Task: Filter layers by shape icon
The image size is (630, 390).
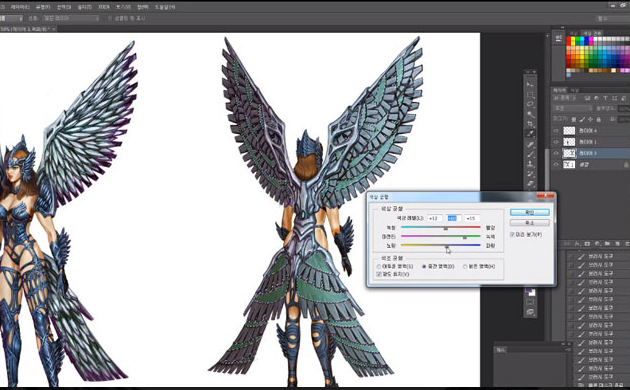Action: tap(614, 98)
